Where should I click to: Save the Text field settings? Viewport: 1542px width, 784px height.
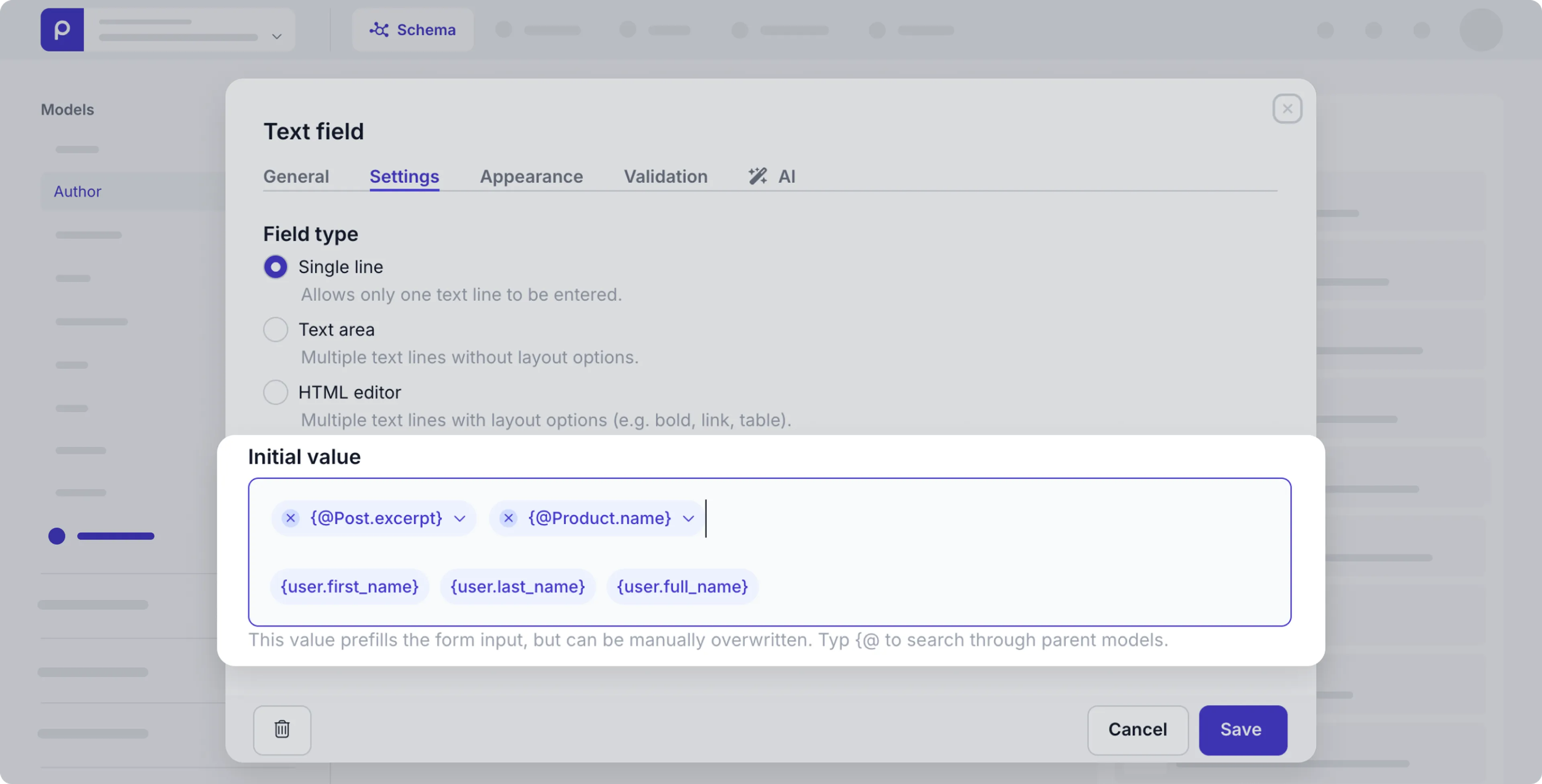pos(1242,729)
